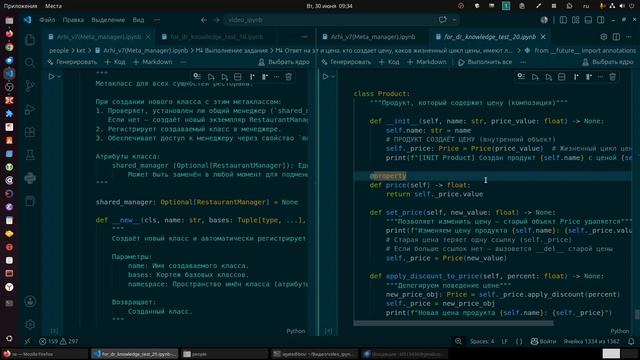The image size is (640, 360).
Task: Click Выполнить все in right notebook toolbar
Action: coord(485,62)
